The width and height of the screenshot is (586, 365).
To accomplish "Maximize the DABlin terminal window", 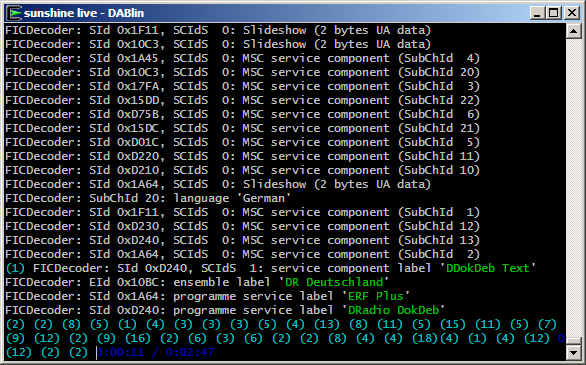I will [x=554, y=13].
